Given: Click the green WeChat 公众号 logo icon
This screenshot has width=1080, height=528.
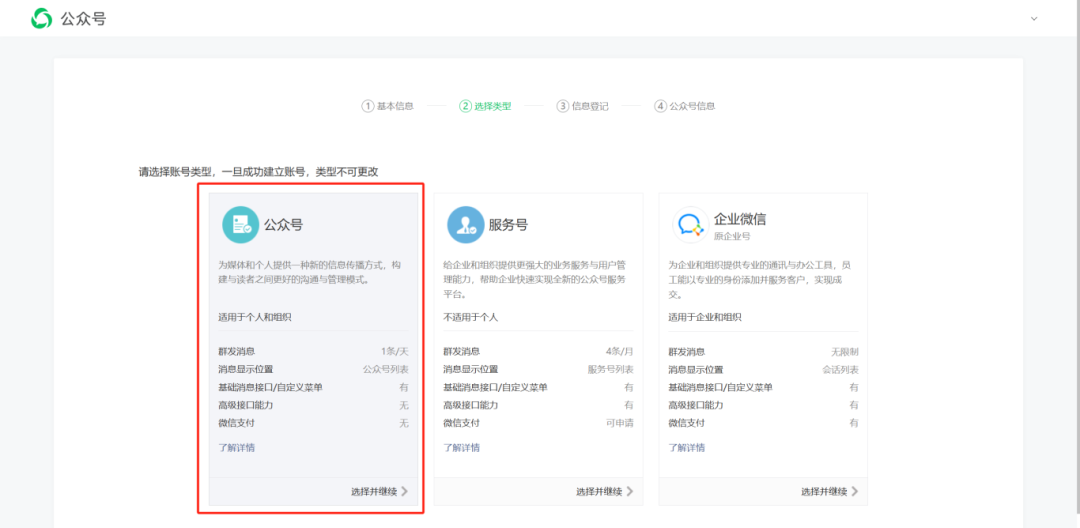Looking at the screenshot, I should click(x=42, y=19).
